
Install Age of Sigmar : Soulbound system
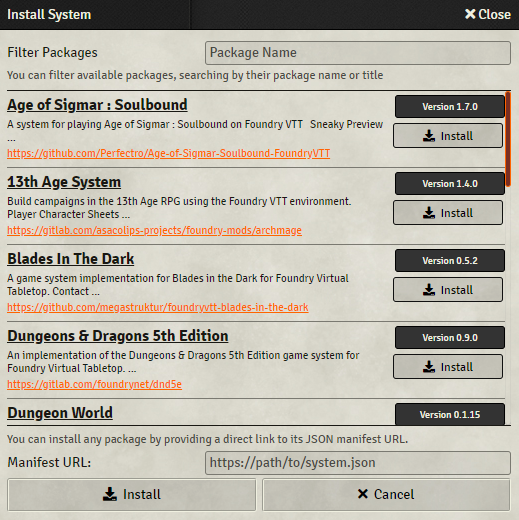pos(448,136)
